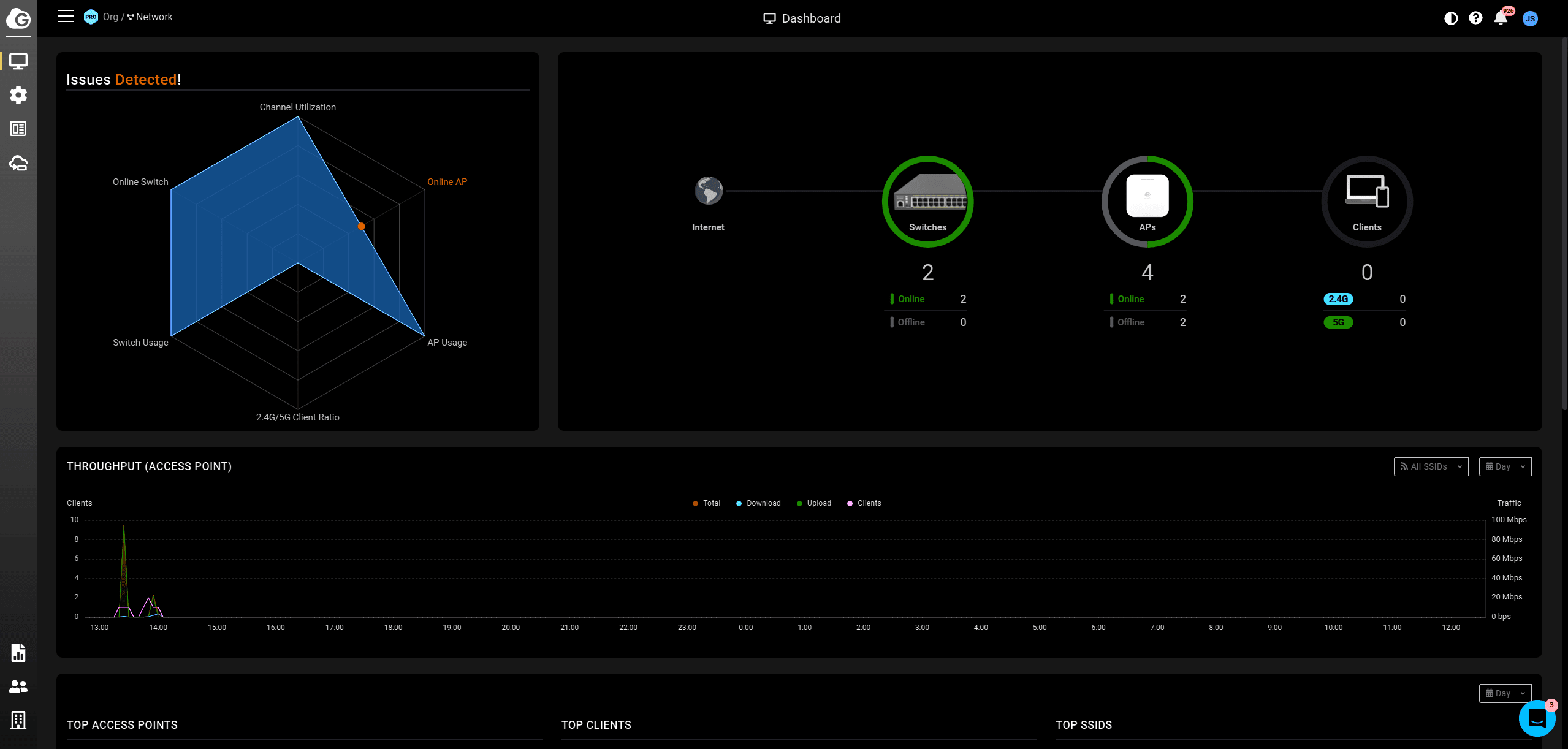Click the Switches device circle
This screenshot has width=1568, height=749.
point(927,201)
